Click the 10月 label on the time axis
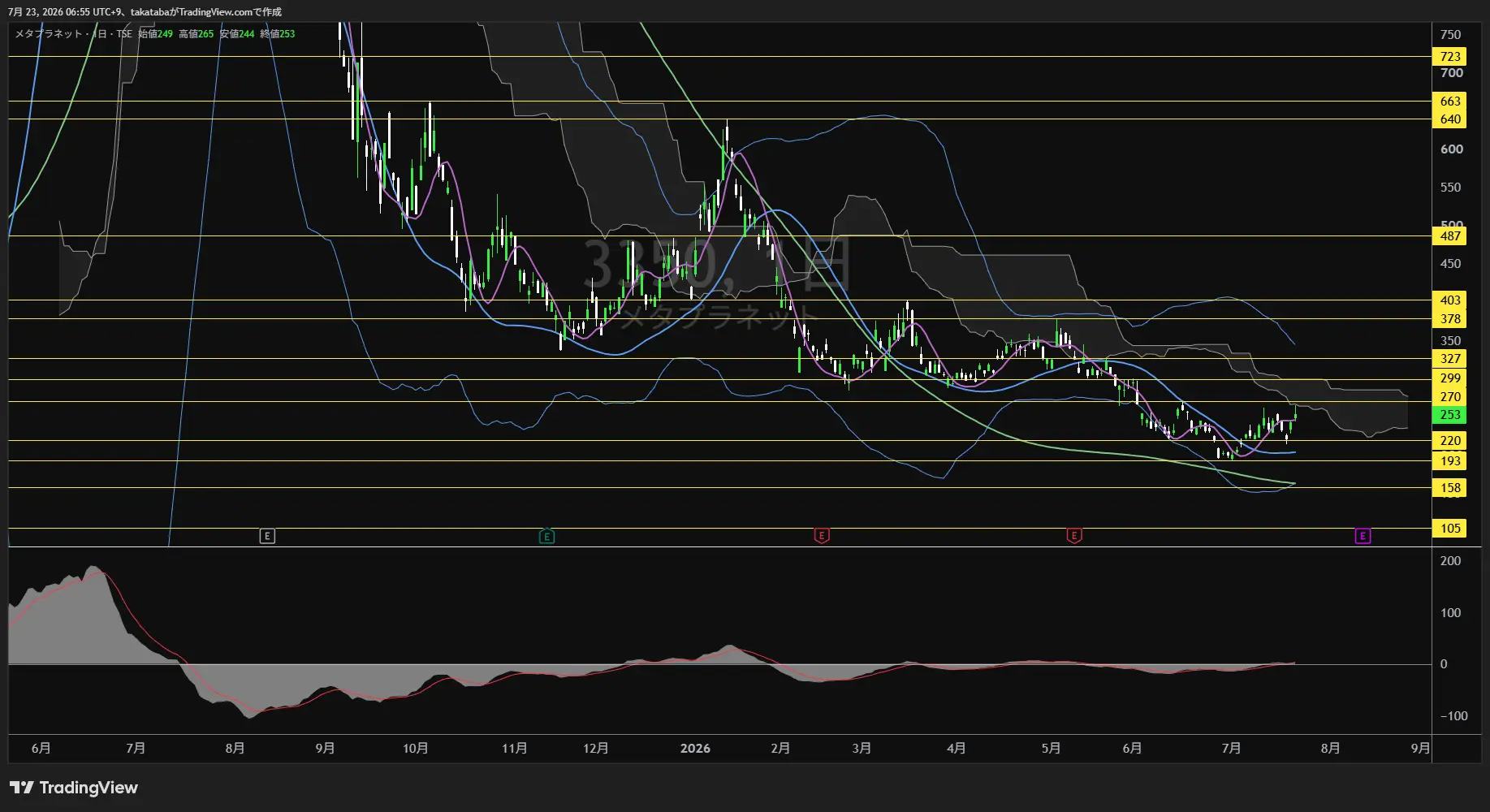This screenshot has width=1490, height=812. tap(415, 749)
